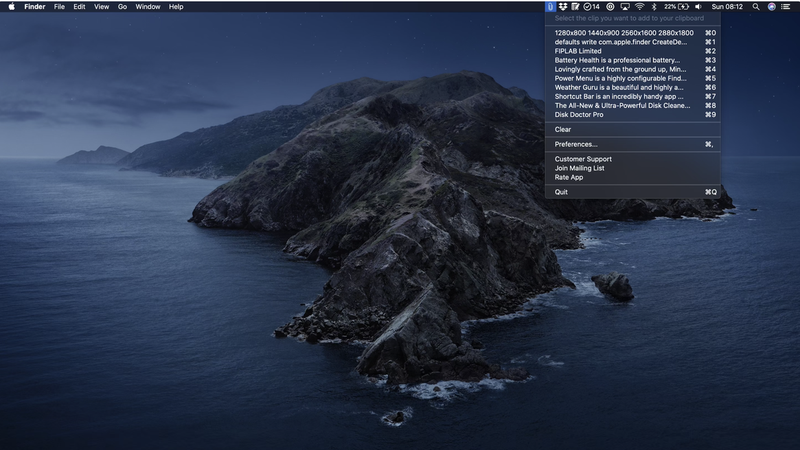
Task: Click the Siri icon
Action: click(771, 6)
